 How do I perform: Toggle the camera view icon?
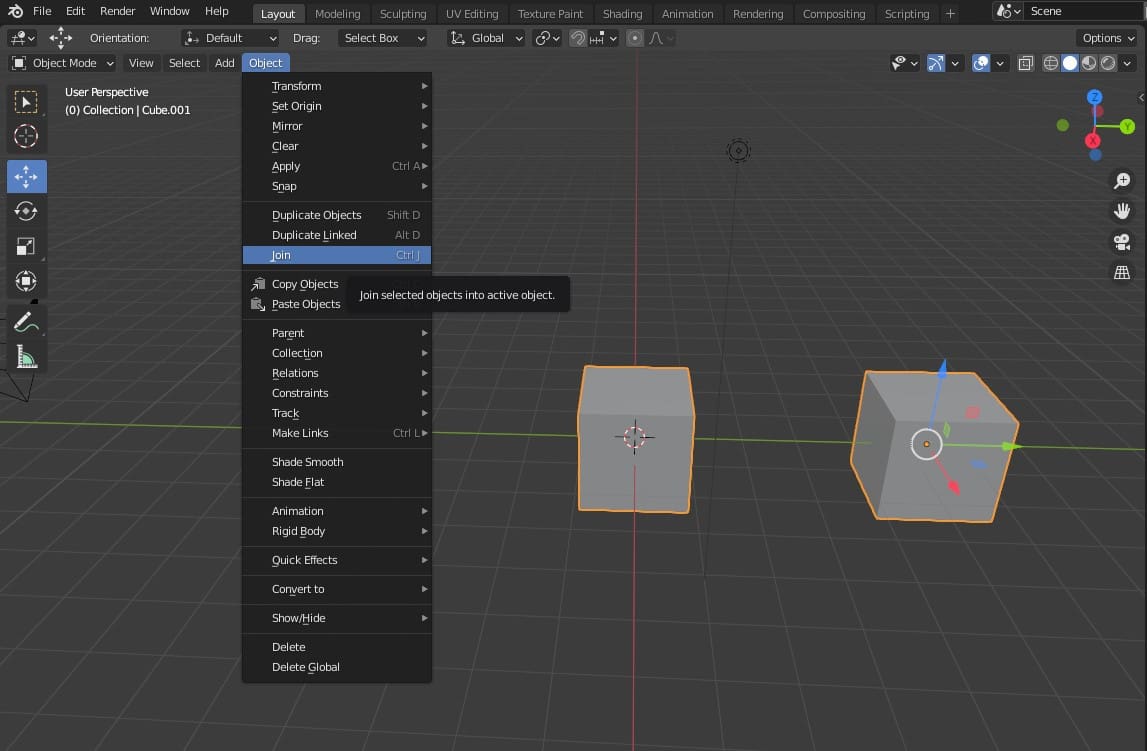[x=1121, y=242]
